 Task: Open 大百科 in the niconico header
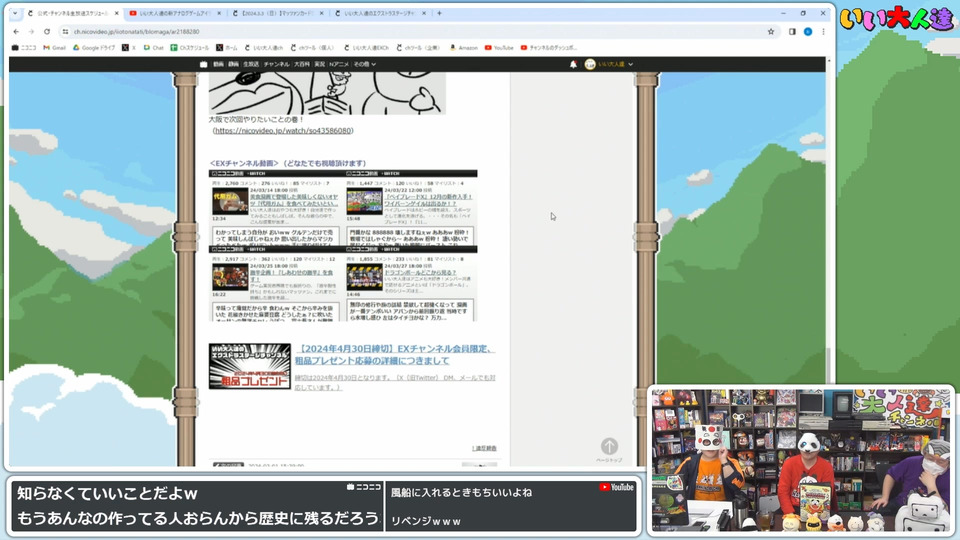click(301, 64)
